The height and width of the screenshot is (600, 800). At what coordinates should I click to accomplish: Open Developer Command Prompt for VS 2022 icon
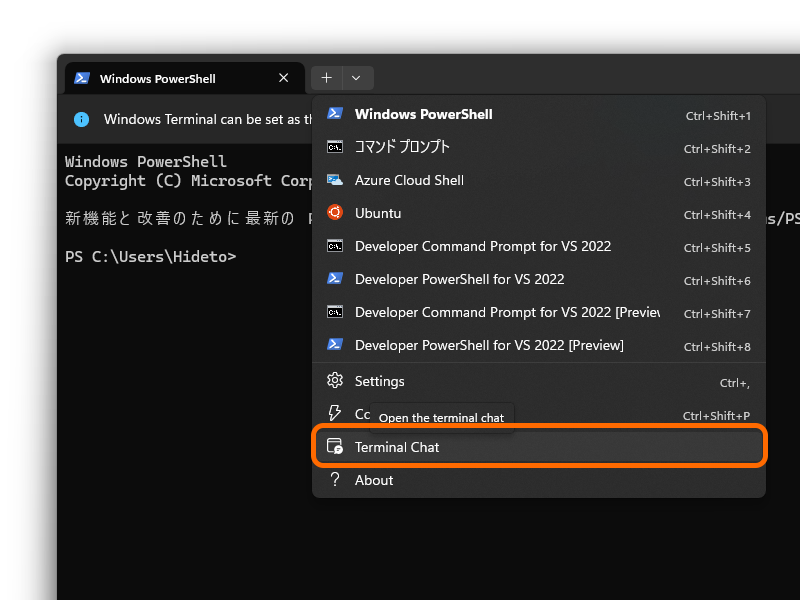point(334,246)
